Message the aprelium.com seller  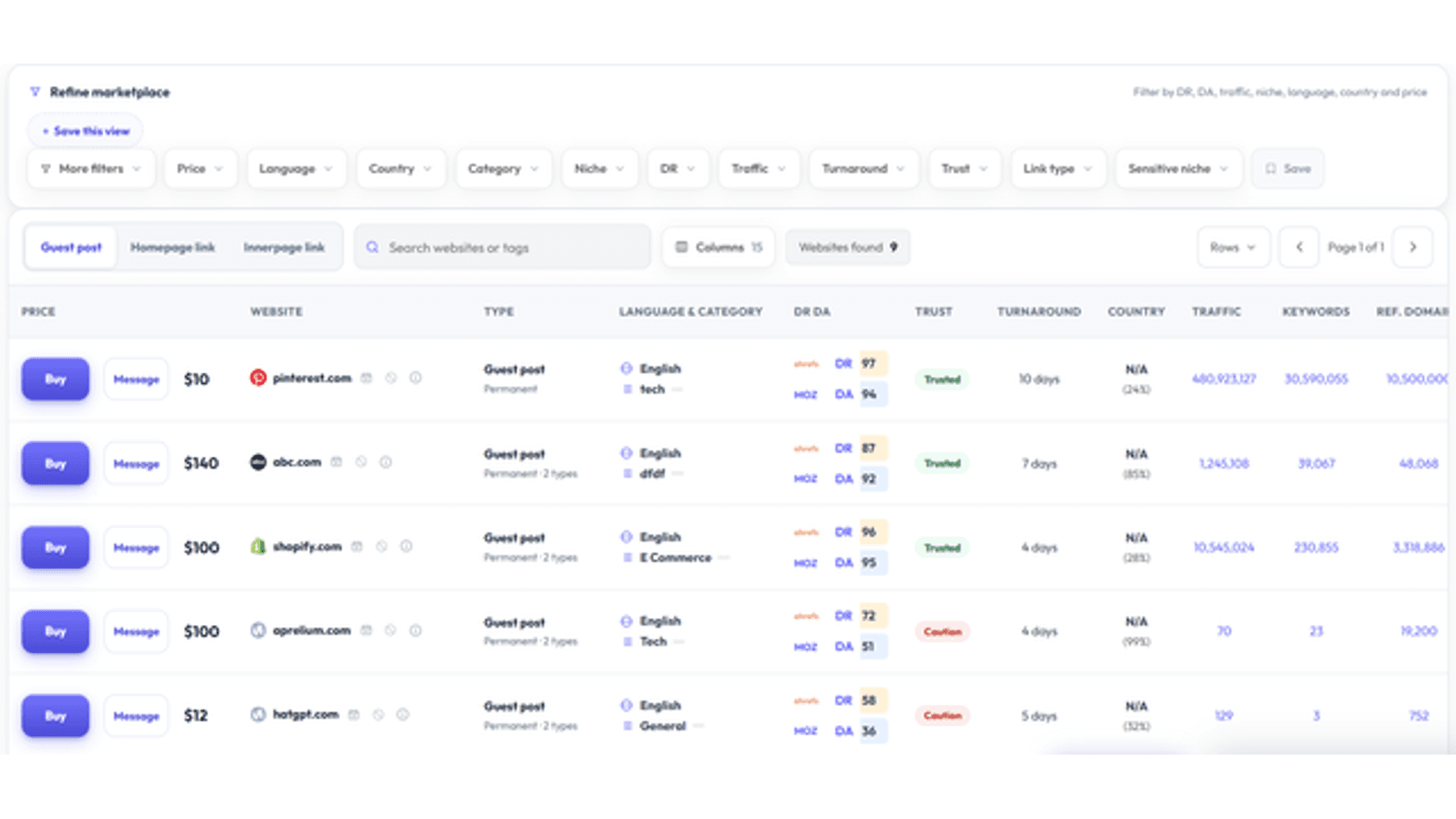(136, 631)
